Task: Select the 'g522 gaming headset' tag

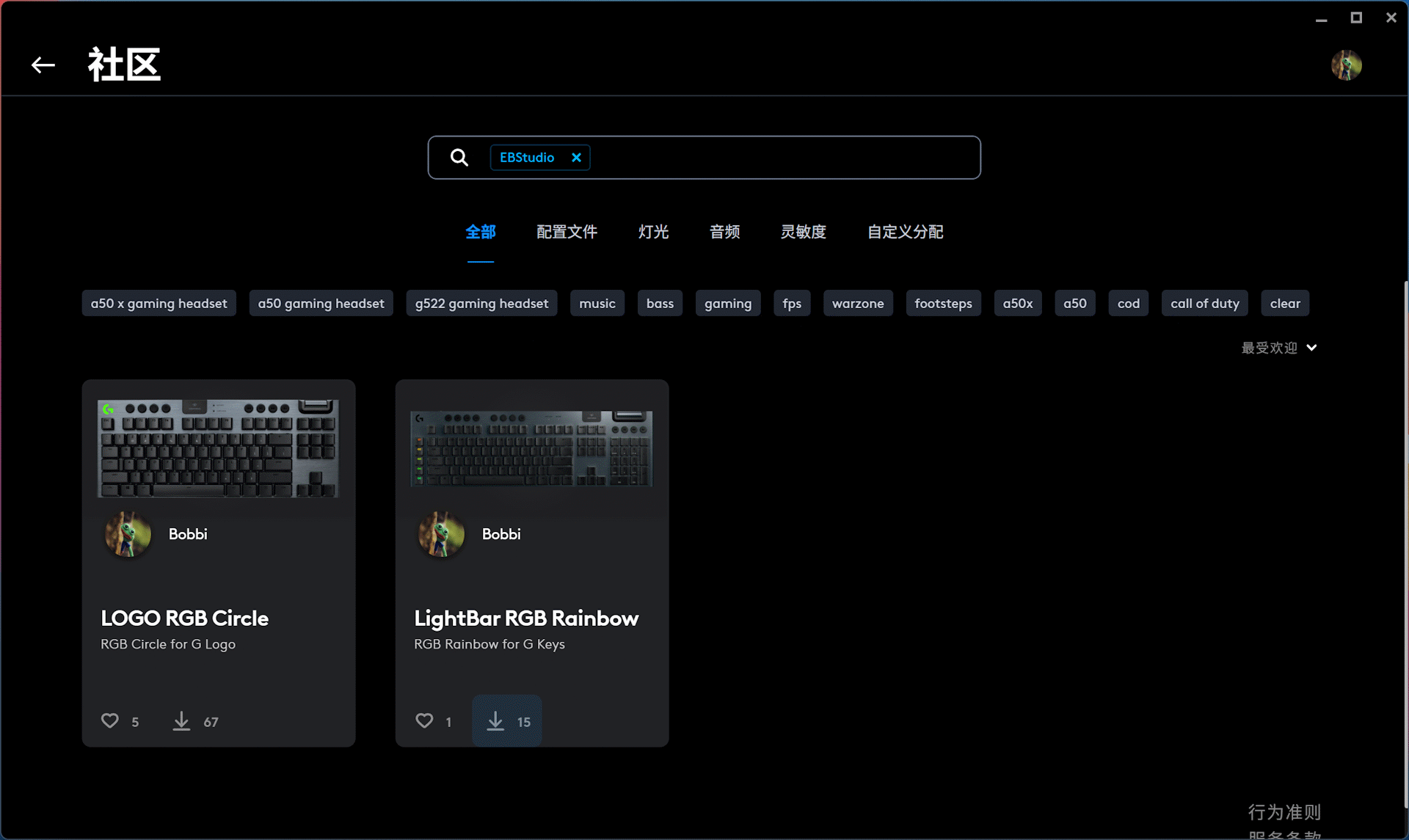Action: point(481,303)
